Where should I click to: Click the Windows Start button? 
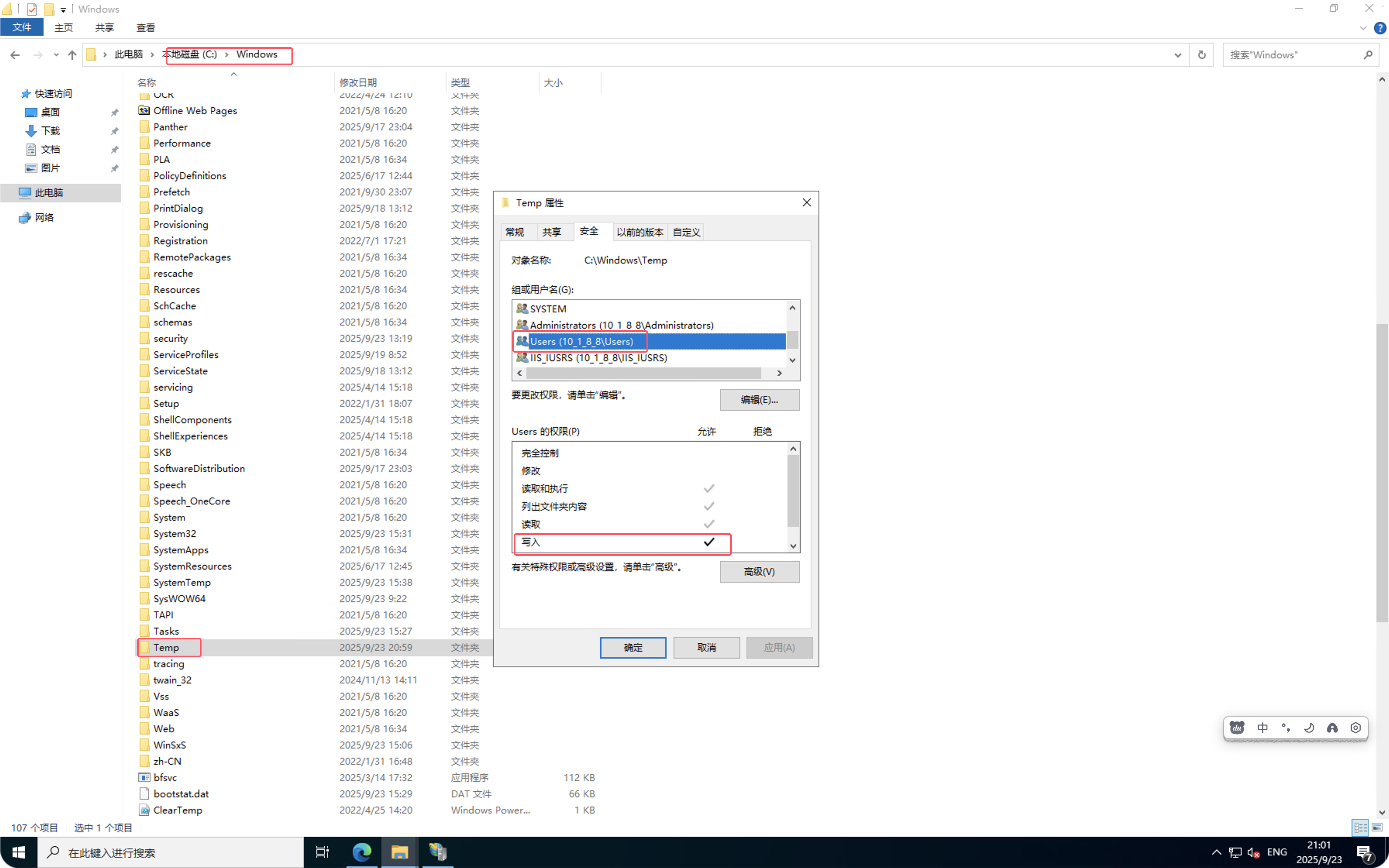(x=18, y=852)
